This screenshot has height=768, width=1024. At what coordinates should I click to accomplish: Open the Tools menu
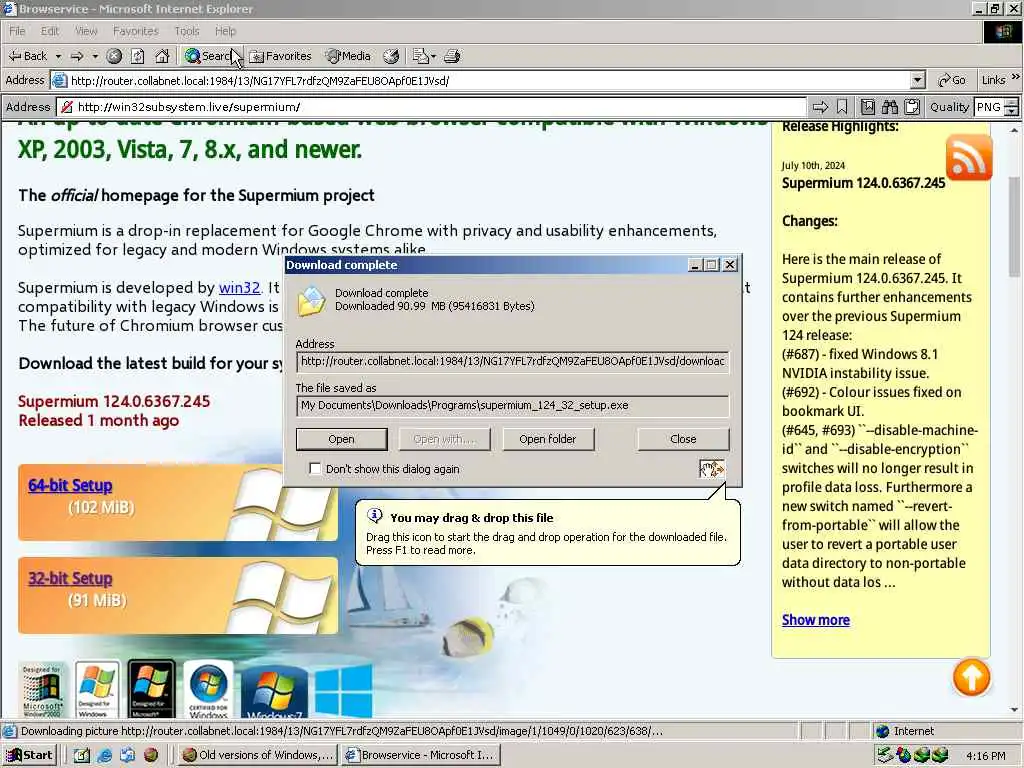[187, 31]
